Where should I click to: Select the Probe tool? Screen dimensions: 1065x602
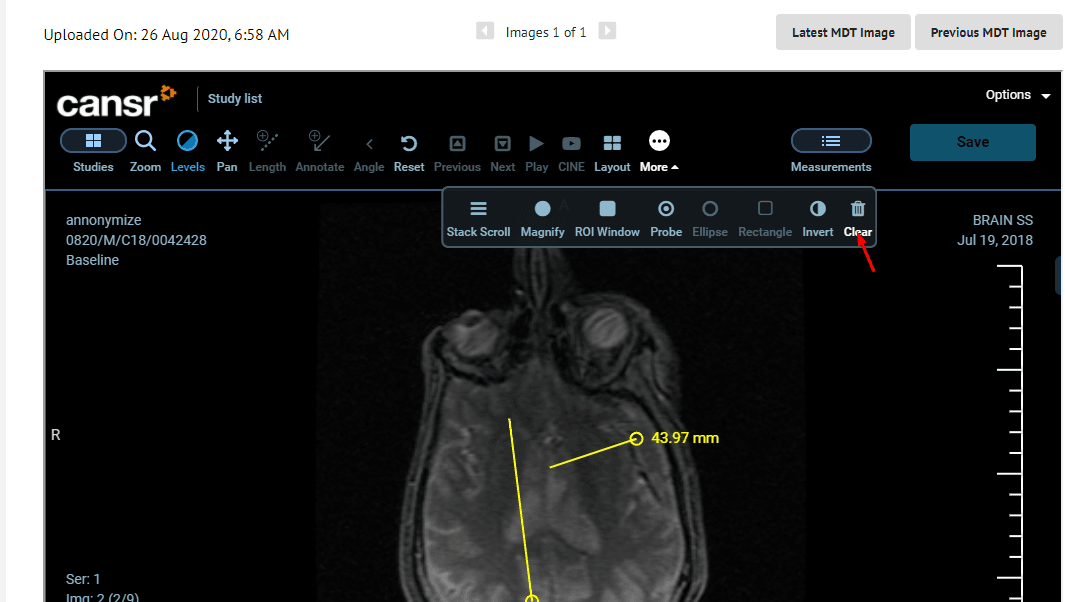point(666,217)
